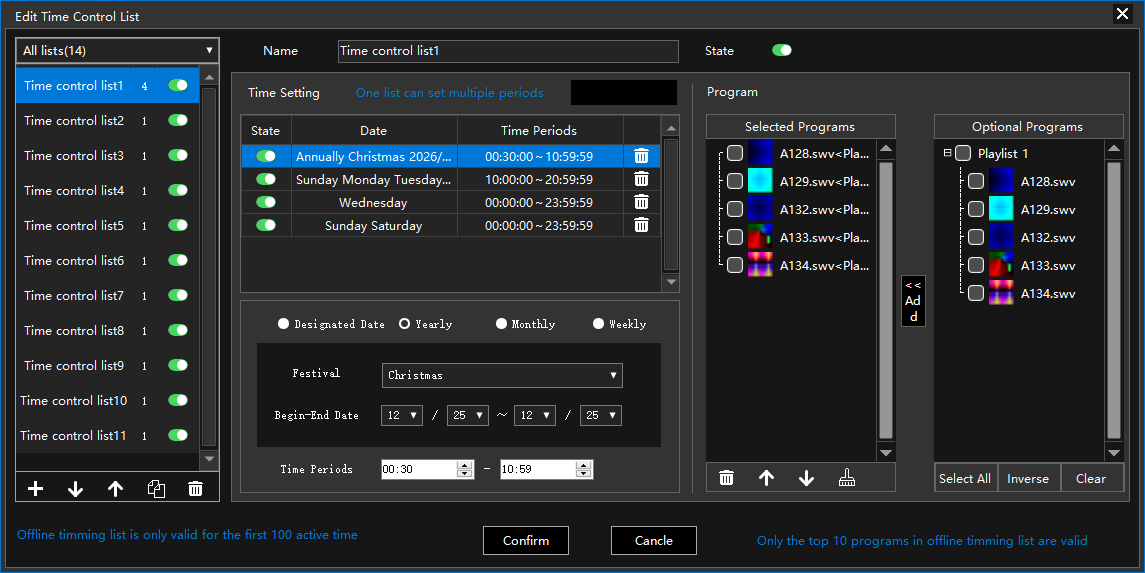This screenshot has height=573, width=1145.
Task: Close the Edit Time Control List dialog
Action: tap(1122, 14)
